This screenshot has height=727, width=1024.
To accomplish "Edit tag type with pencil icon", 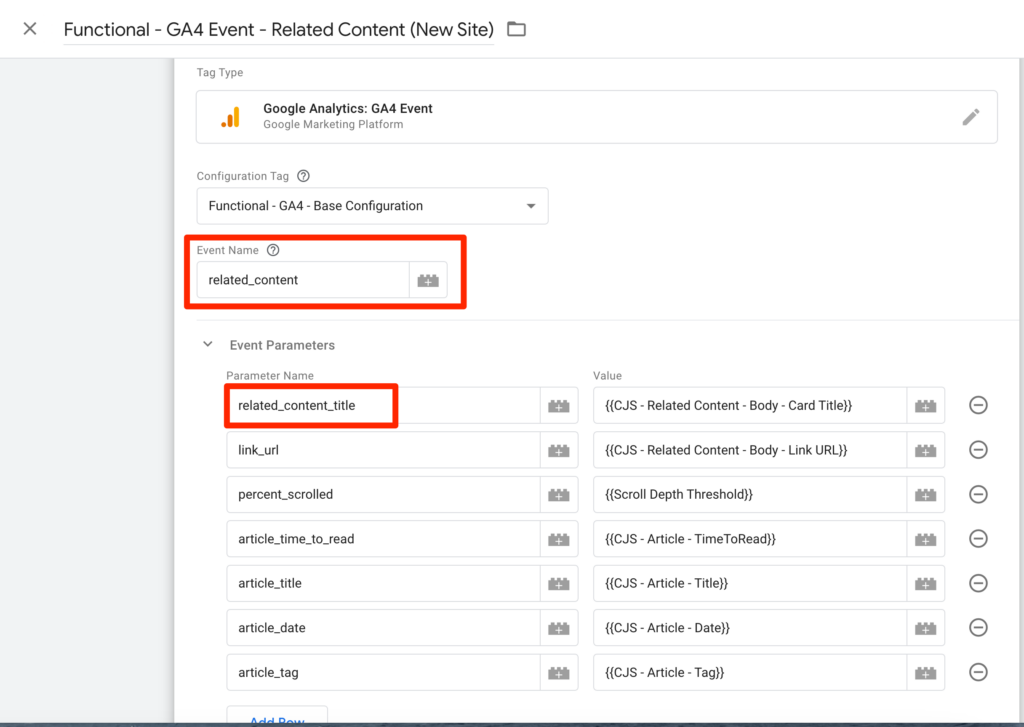I will pyautogui.click(x=970, y=117).
